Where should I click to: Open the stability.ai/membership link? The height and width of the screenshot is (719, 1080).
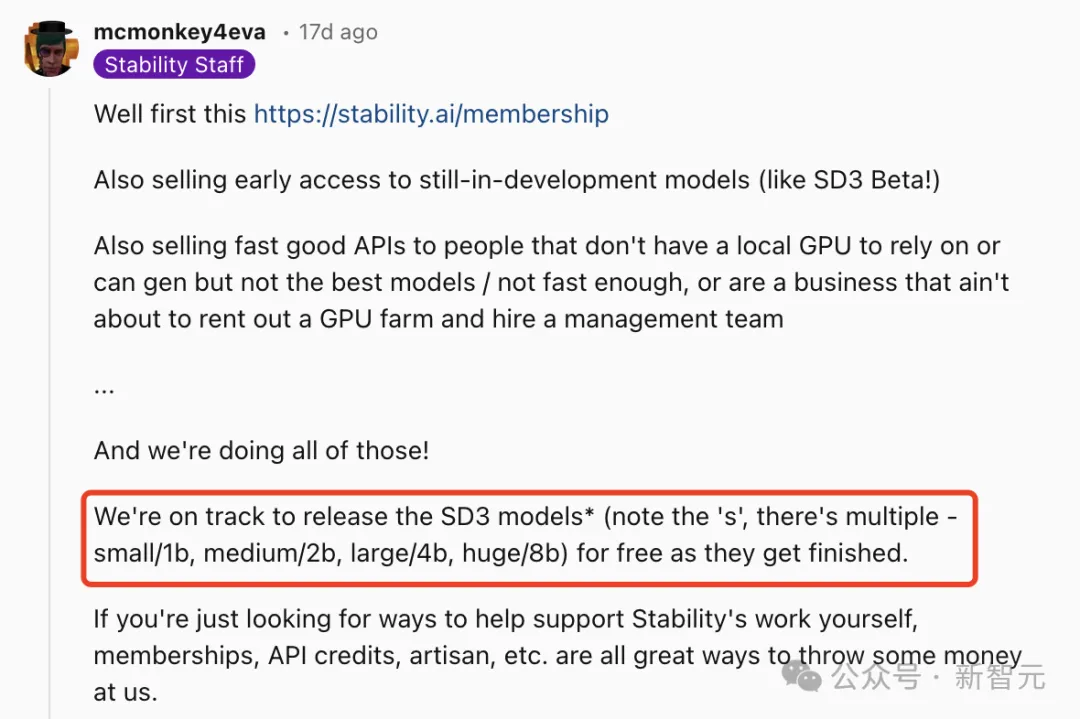(431, 114)
